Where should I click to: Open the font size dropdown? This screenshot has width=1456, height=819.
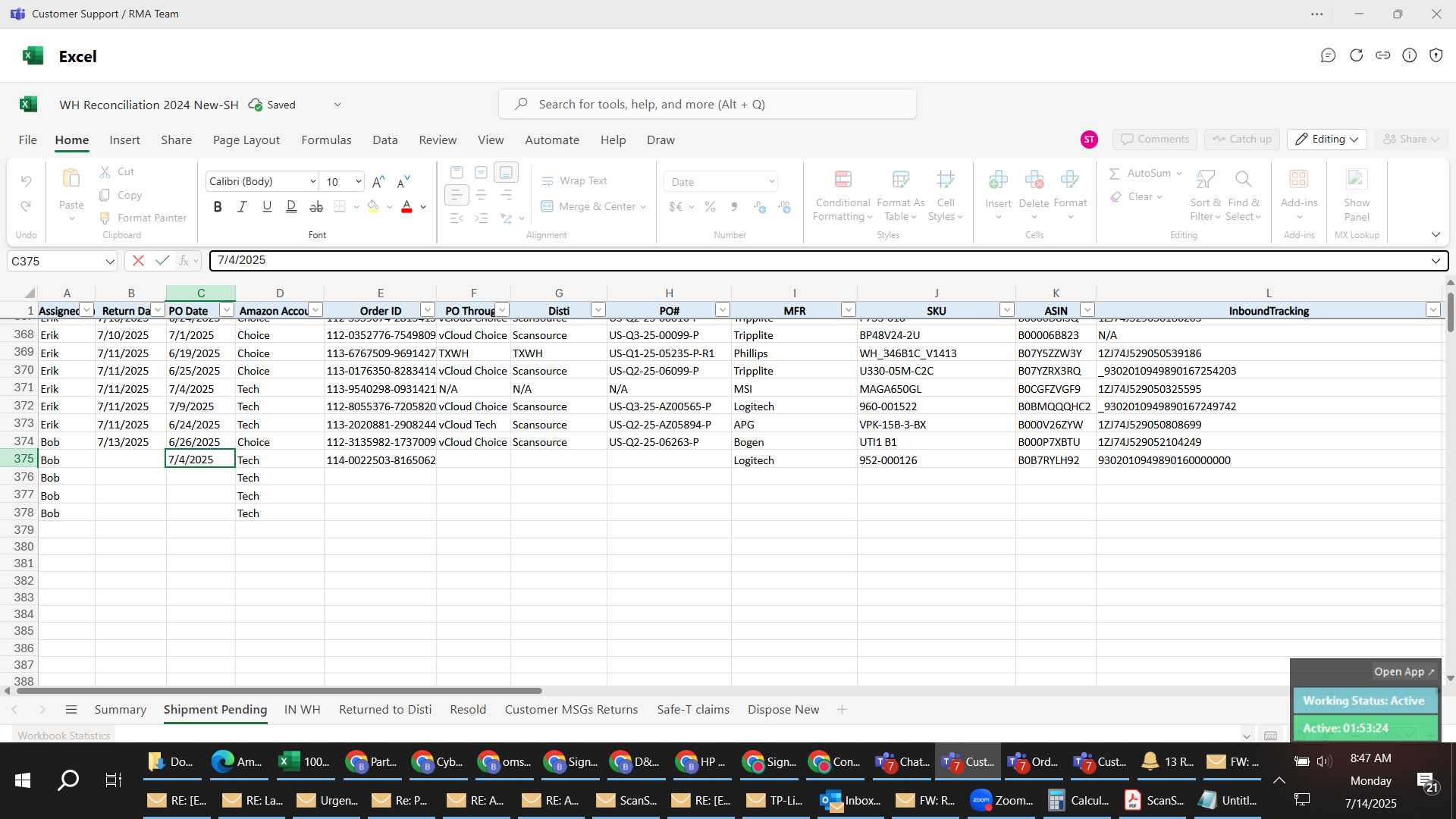tap(358, 182)
